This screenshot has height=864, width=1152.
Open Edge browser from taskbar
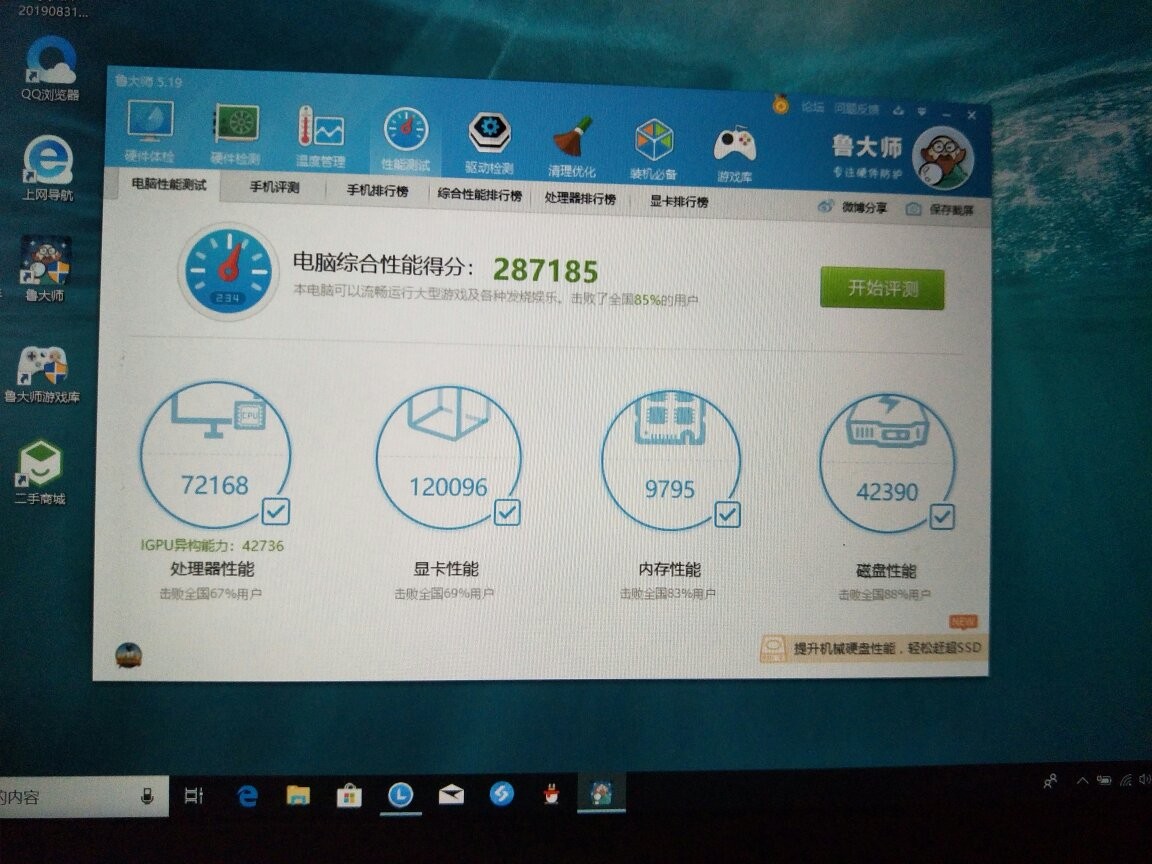coord(248,795)
